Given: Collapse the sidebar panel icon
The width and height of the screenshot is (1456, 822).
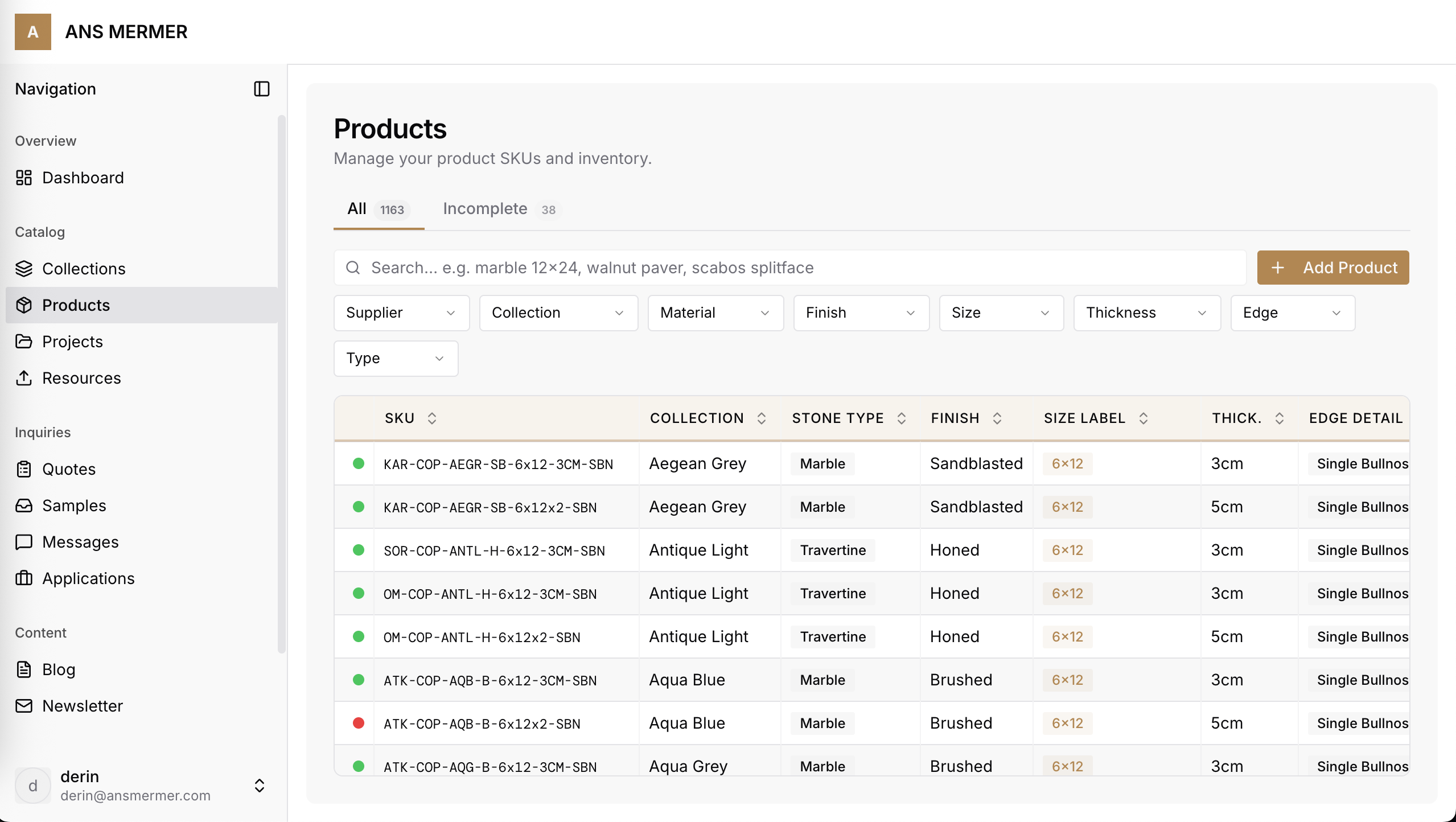Looking at the screenshot, I should (x=261, y=89).
